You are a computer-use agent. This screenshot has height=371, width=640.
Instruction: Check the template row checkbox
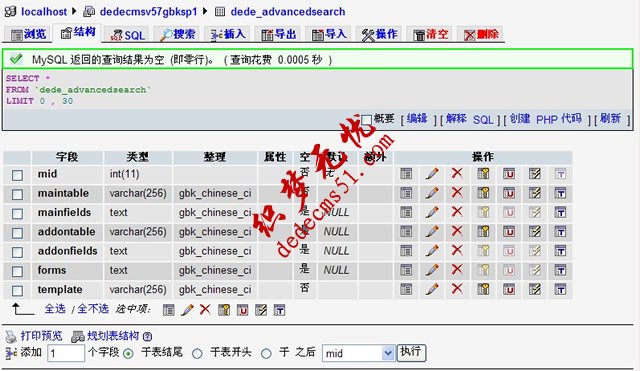tap(17, 291)
